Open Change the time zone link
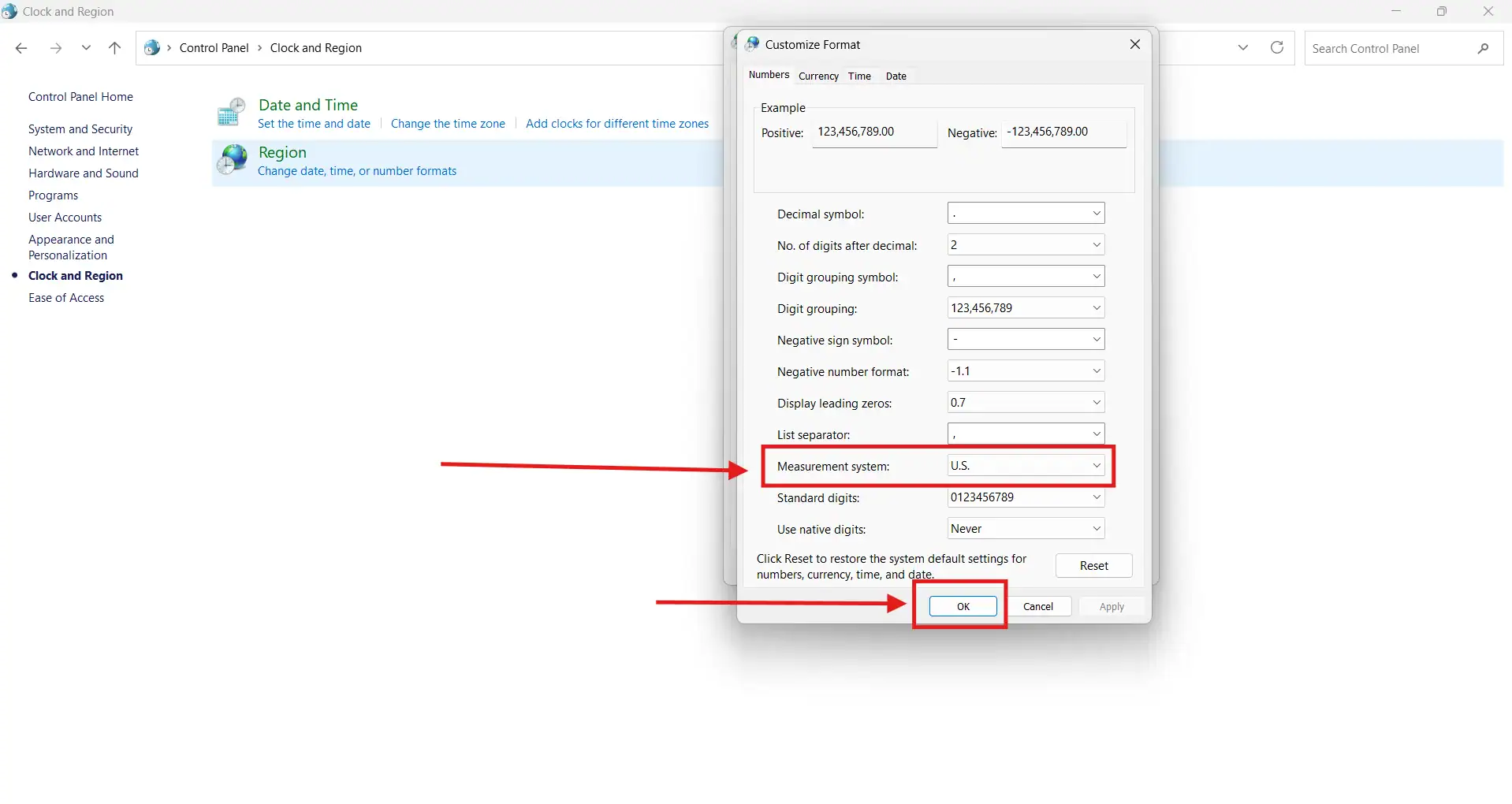This screenshot has height=804, width=1512. 448,124
